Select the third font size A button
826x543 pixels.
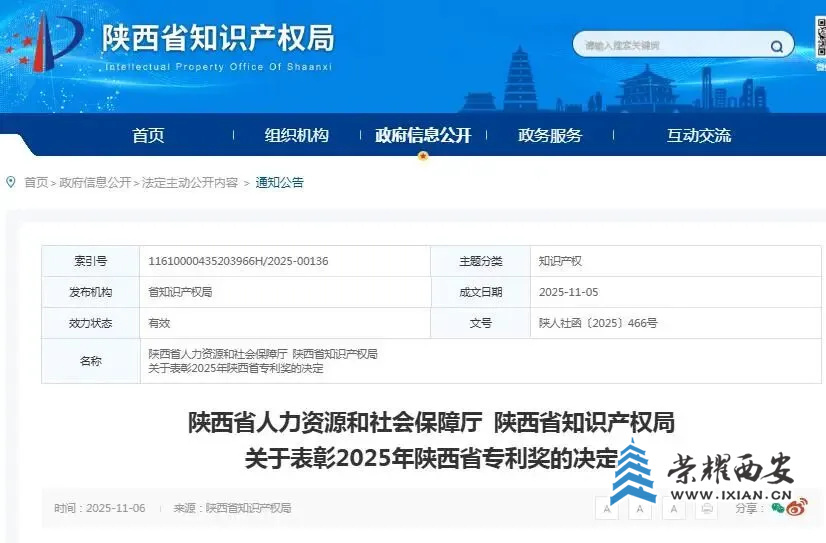674,509
